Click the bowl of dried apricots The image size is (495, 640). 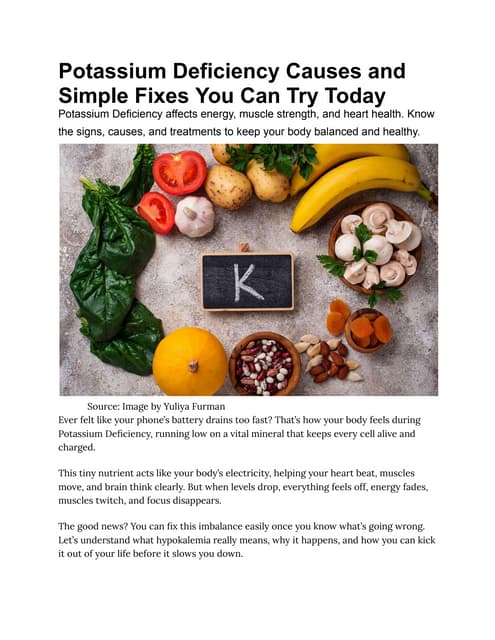tap(368, 330)
